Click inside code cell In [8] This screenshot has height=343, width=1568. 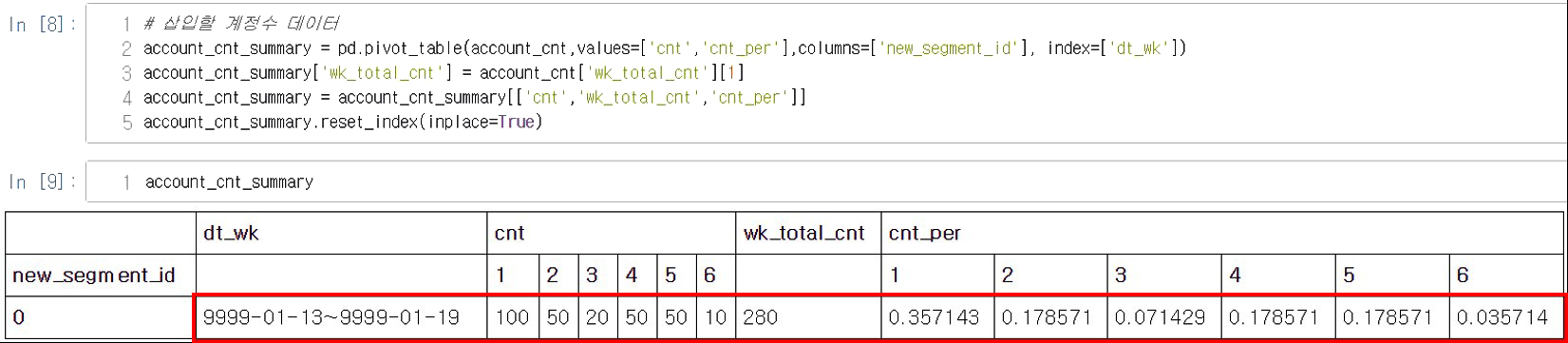[826, 73]
